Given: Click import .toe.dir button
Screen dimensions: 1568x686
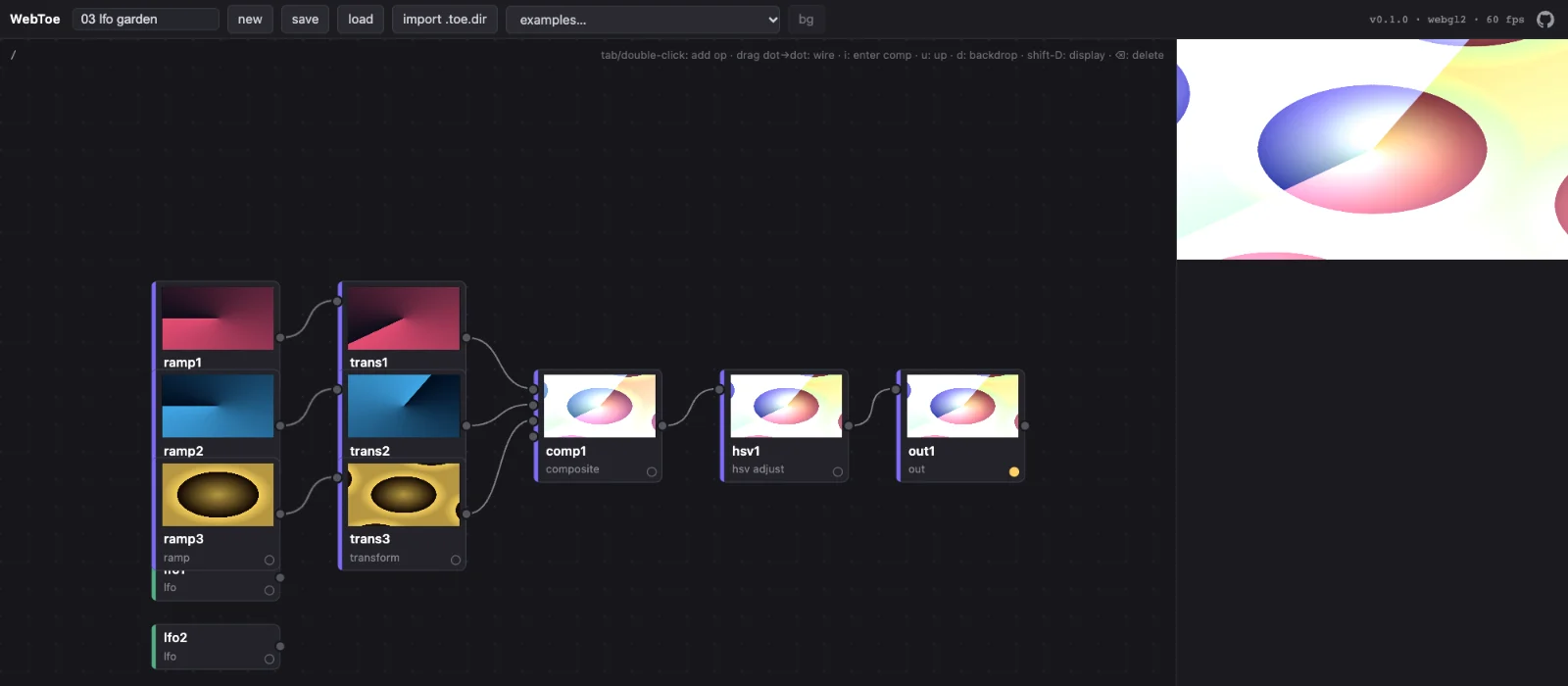Looking at the screenshot, I should pos(445,20).
